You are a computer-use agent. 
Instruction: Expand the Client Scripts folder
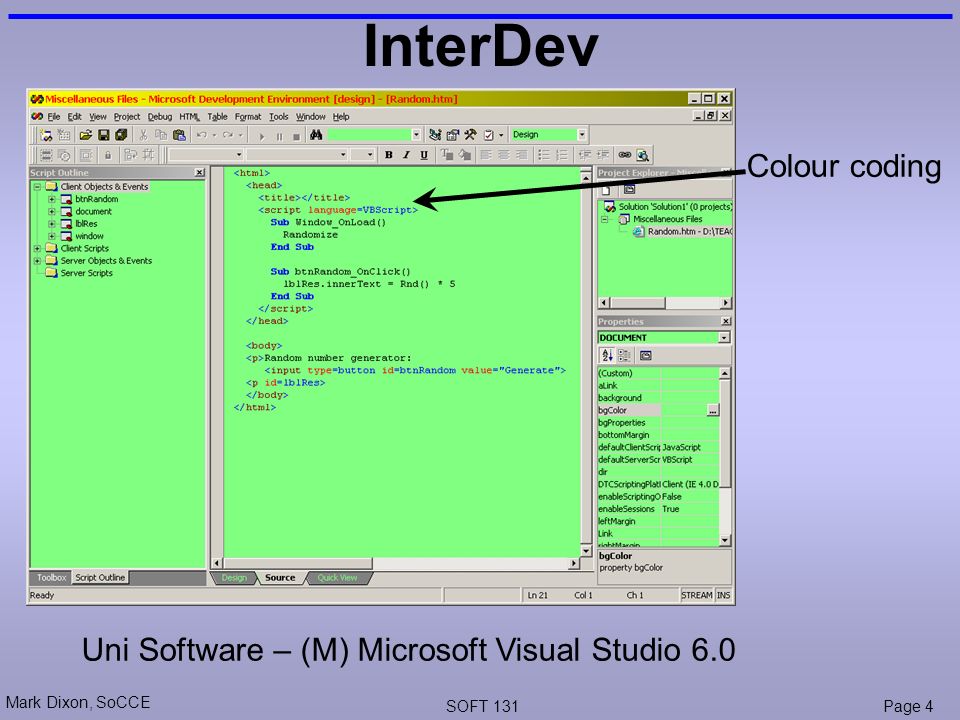(37, 248)
